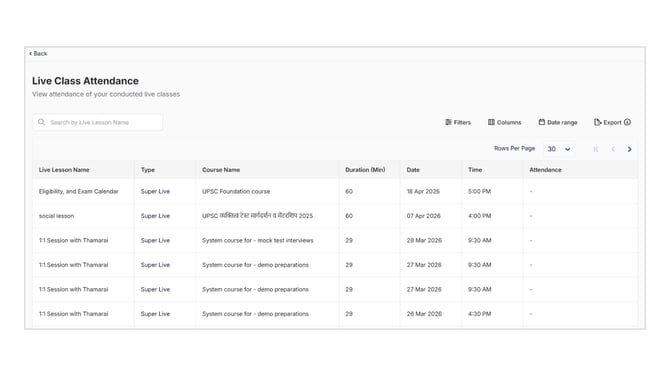670x376 pixels.
Task: Open the Columns selector
Action: [x=505, y=122]
